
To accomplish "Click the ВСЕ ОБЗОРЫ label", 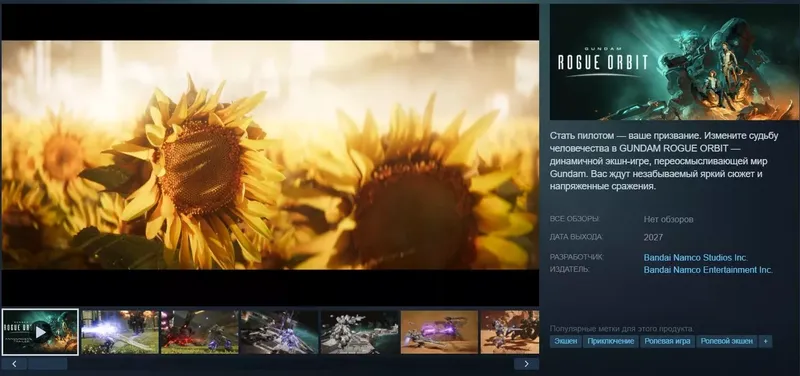I will [x=574, y=219].
